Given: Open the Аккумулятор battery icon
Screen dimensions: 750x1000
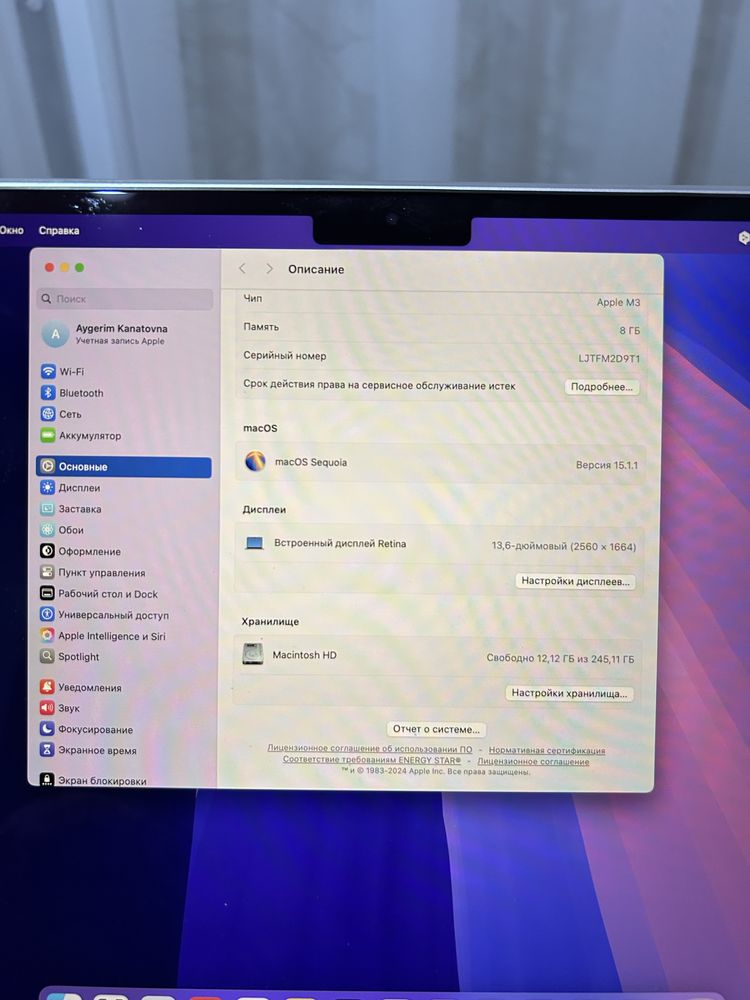Looking at the screenshot, I should coord(48,436).
